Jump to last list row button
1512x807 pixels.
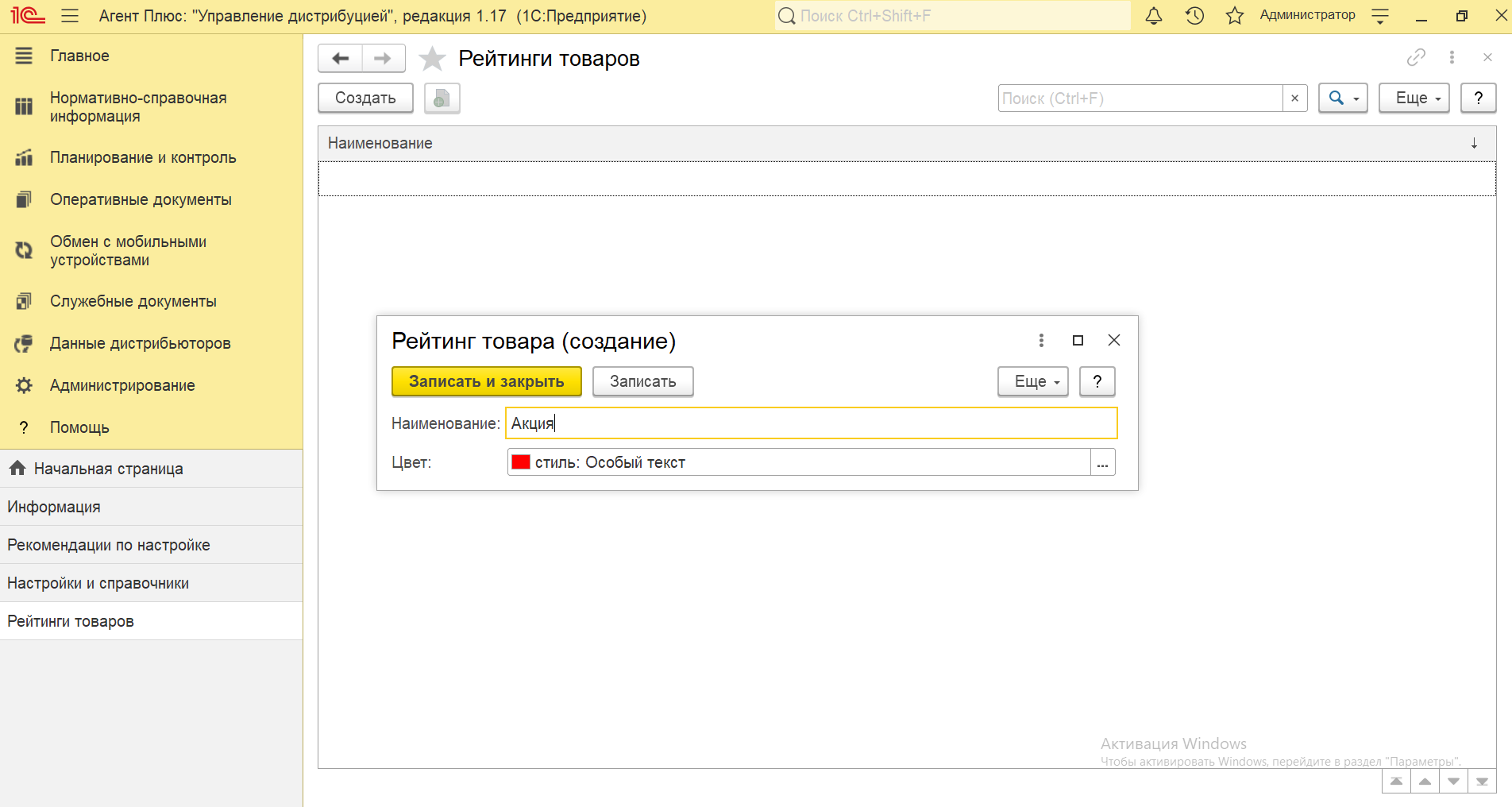[x=1482, y=782]
